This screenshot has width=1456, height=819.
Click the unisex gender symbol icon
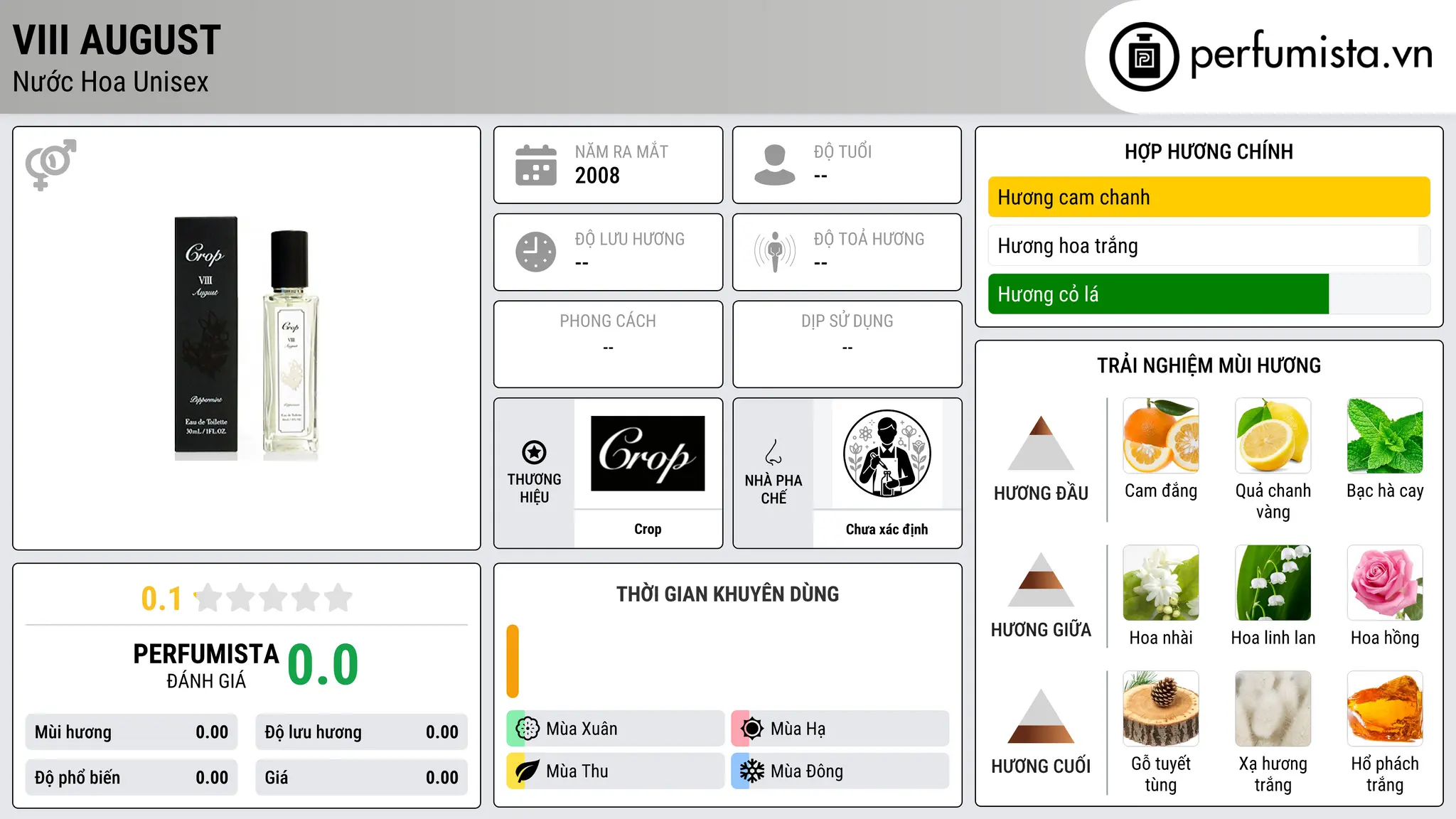click(50, 164)
